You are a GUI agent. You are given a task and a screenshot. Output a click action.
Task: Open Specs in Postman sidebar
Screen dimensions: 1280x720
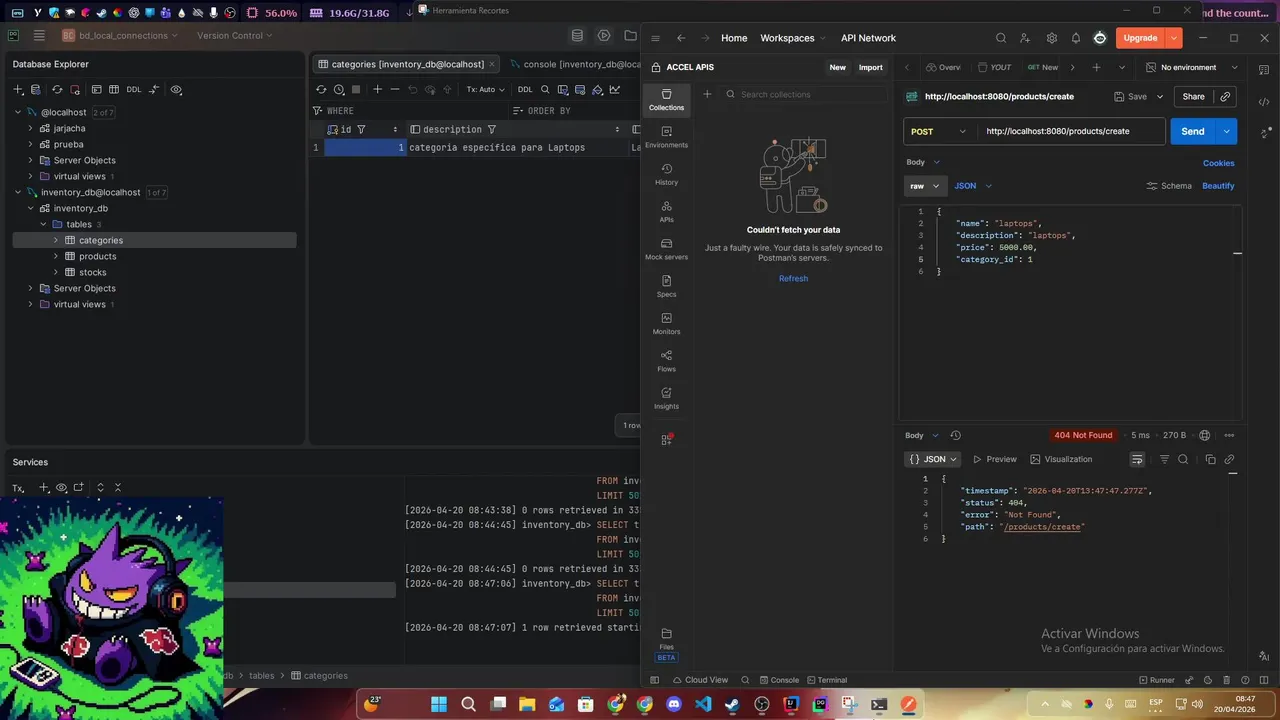click(666, 286)
